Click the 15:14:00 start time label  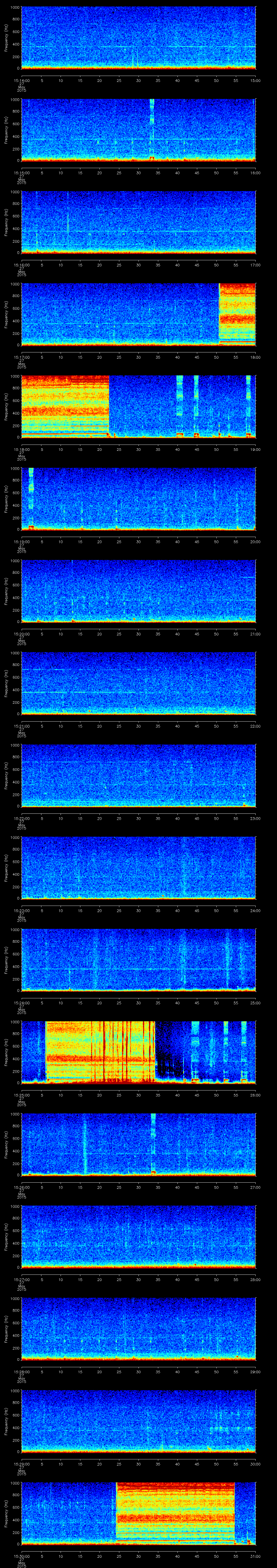point(21,80)
